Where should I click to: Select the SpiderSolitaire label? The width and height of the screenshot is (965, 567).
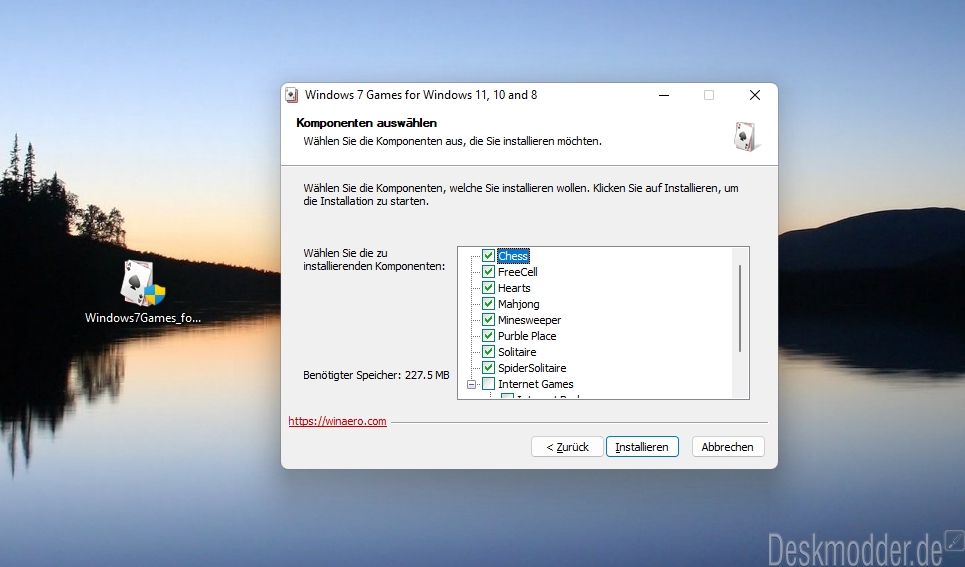[x=532, y=368]
